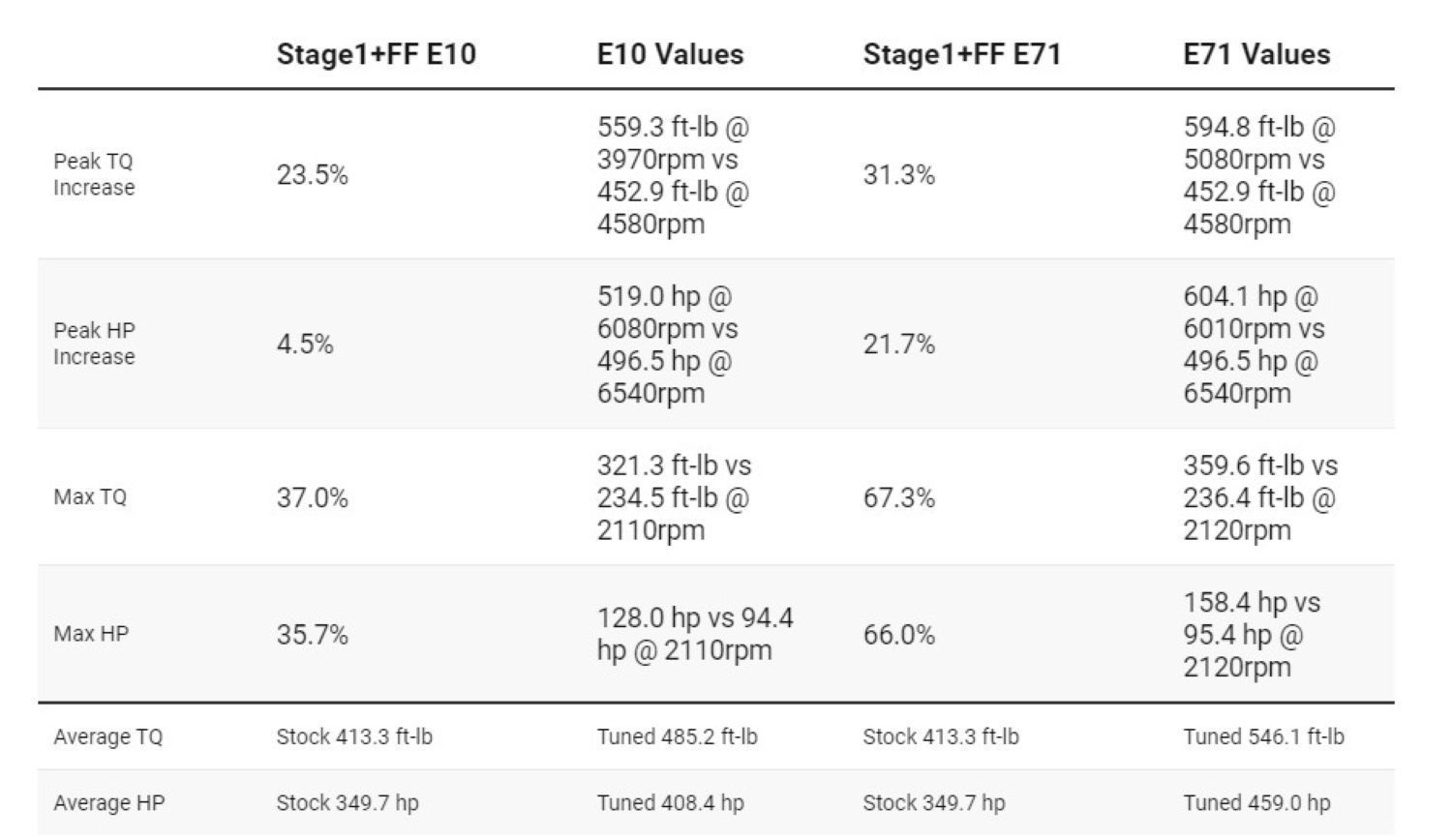Image resolution: width=1452 pixels, height=840 pixels.
Task: Click the "128.0 hp vs 94.4 hp" cell
Action: click(694, 634)
